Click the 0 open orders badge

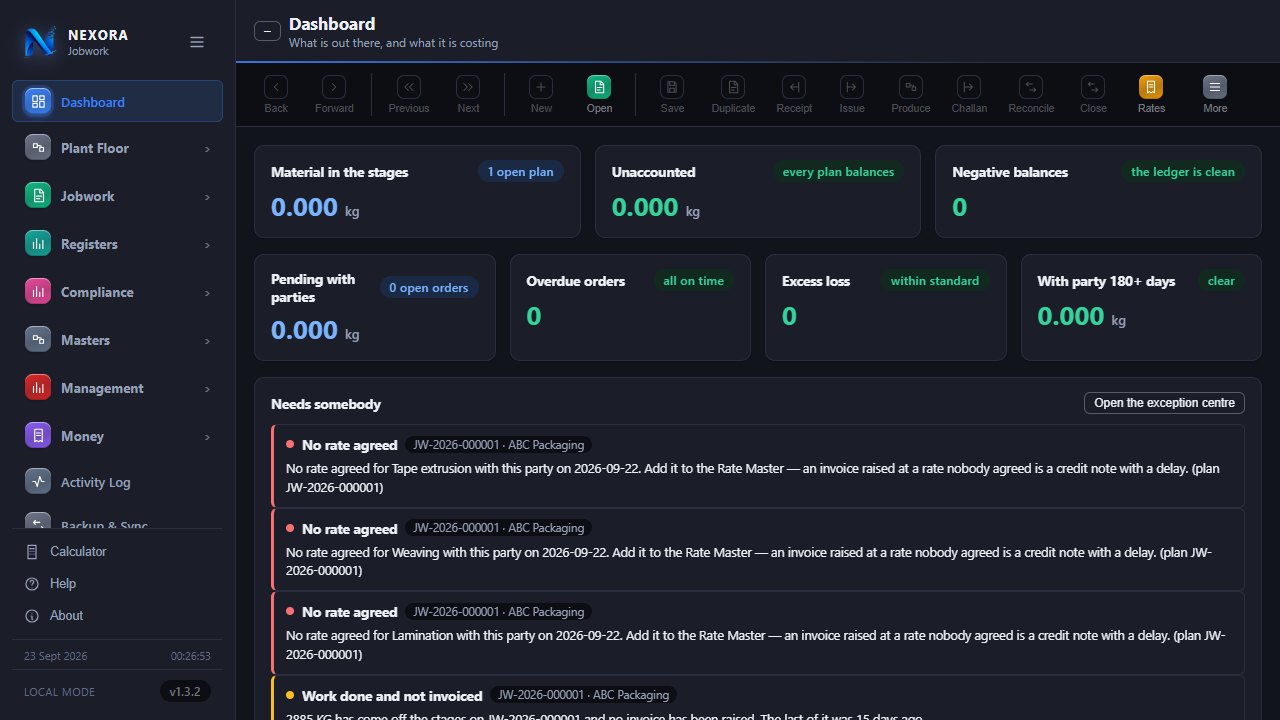pyautogui.click(x=429, y=288)
